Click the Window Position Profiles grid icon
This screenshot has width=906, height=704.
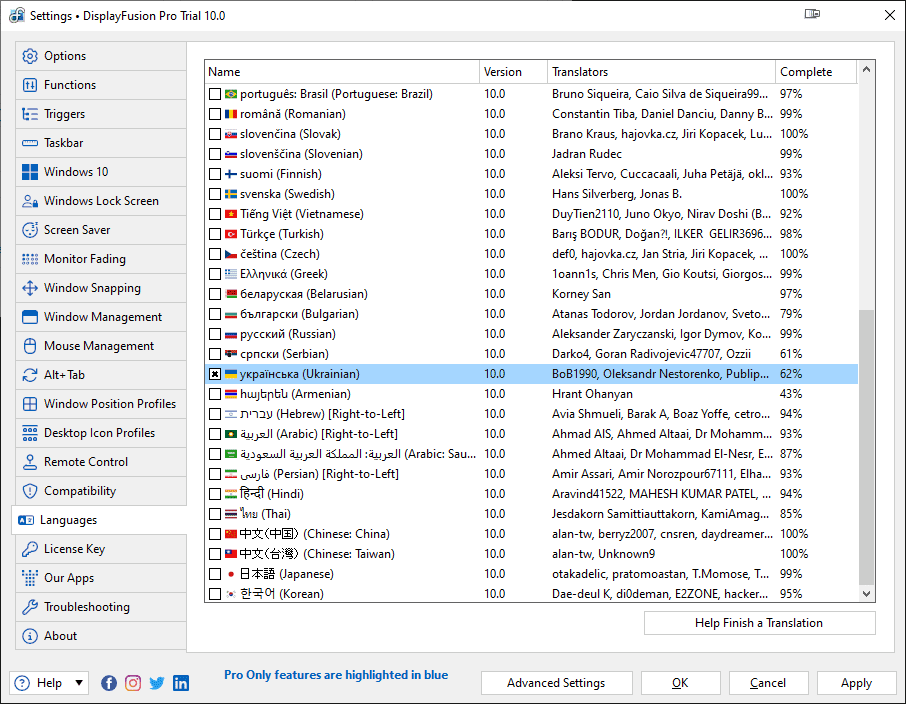tap(29, 403)
